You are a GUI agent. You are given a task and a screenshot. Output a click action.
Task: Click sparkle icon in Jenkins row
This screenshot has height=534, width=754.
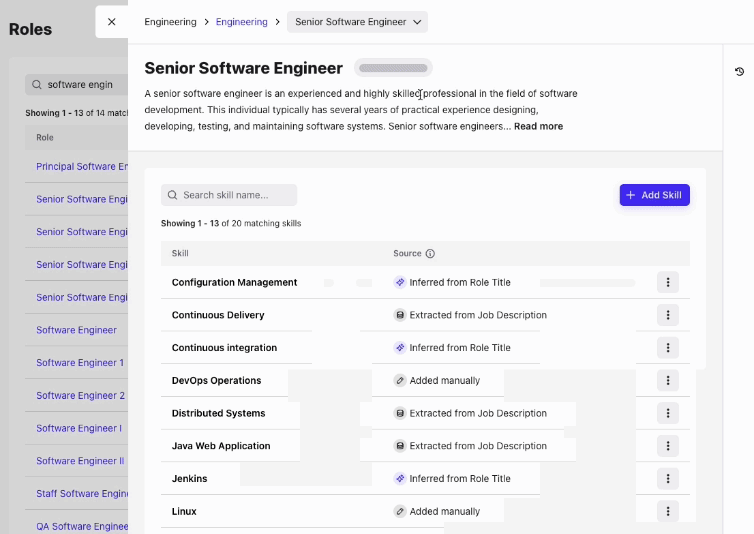coord(400,479)
